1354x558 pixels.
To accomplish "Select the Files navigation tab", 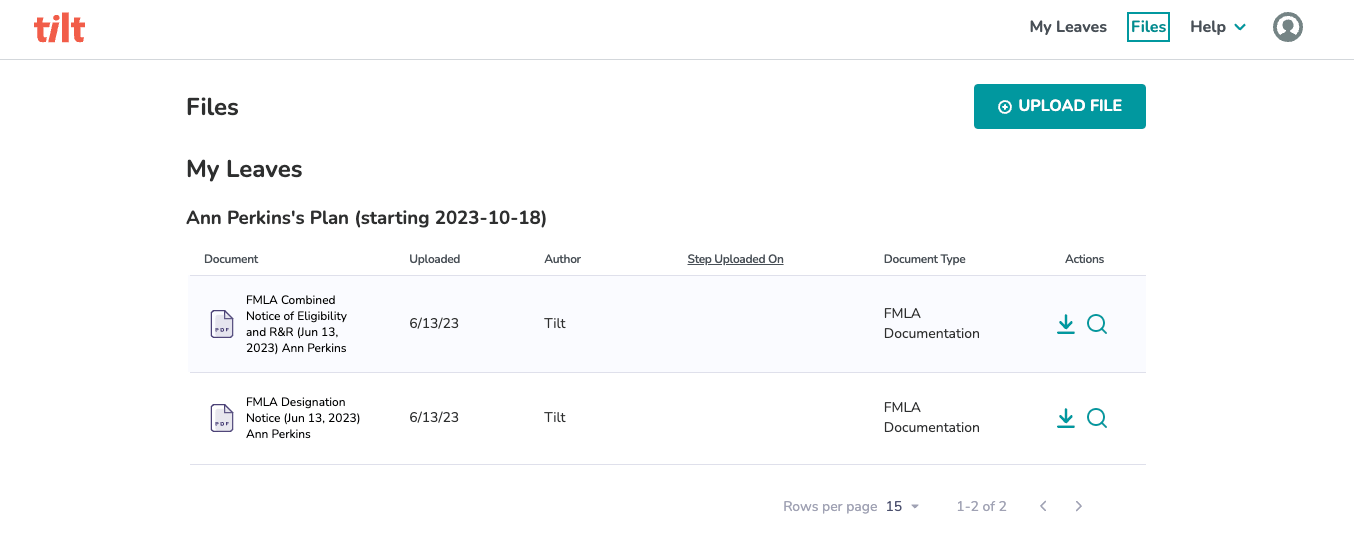I will click(x=1148, y=27).
